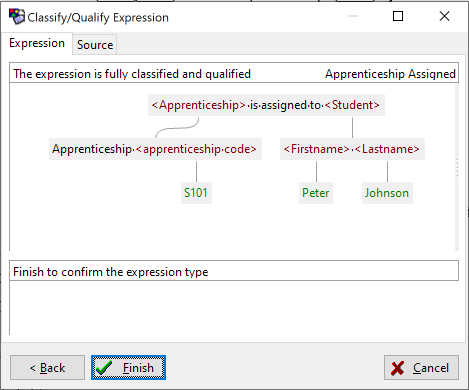Close the Classify/Qualify Expression window
The width and height of the screenshot is (469, 390).
[444, 16]
